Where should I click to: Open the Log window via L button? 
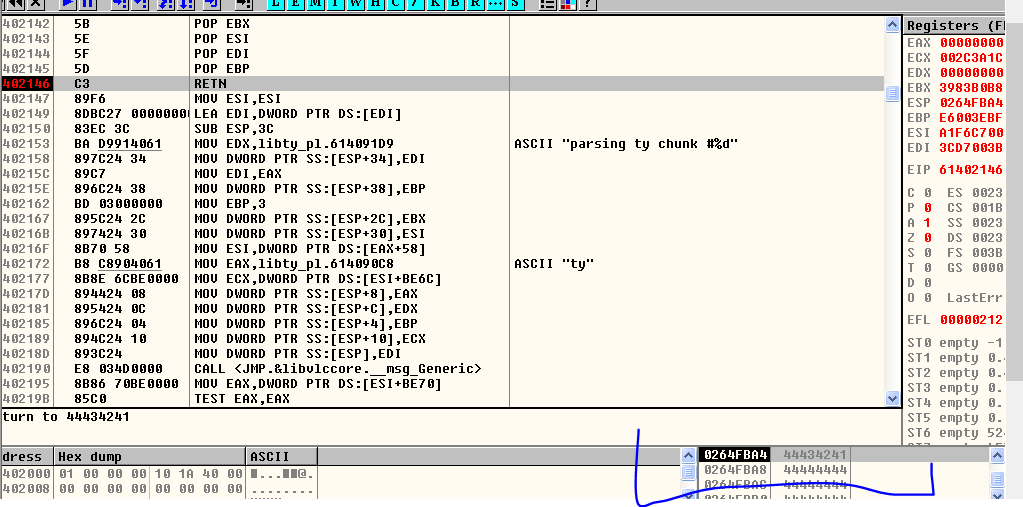click(274, 4)
